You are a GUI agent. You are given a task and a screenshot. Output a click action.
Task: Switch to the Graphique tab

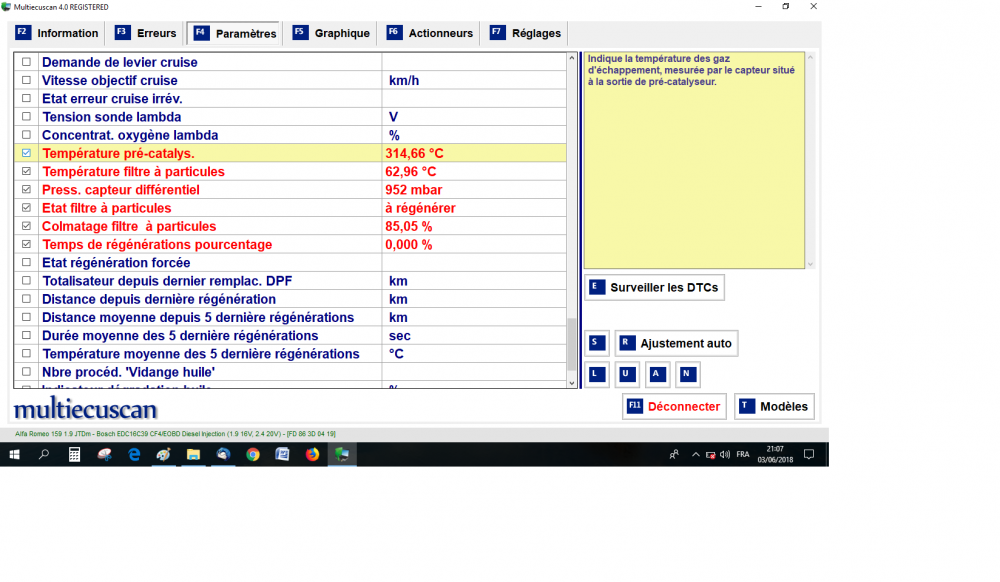[331, 33]
